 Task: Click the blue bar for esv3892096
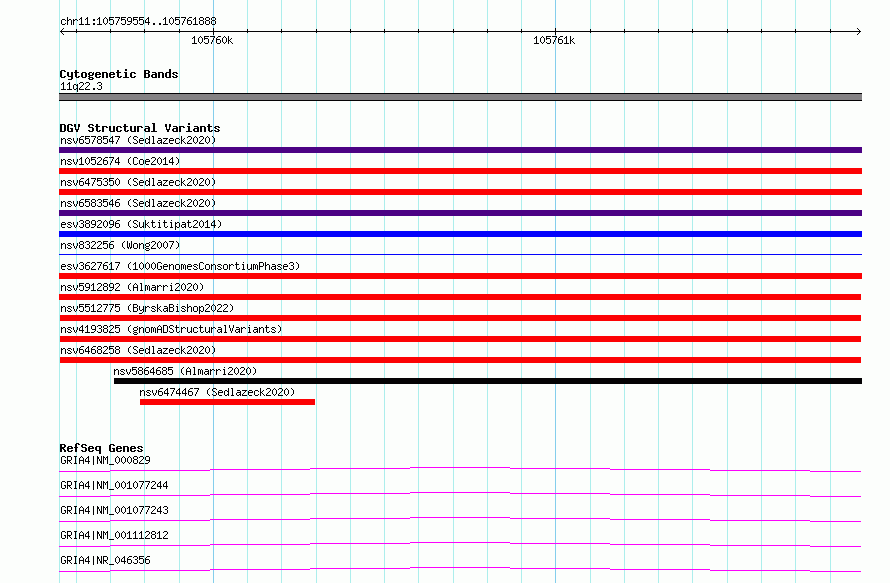click(460, 234)
